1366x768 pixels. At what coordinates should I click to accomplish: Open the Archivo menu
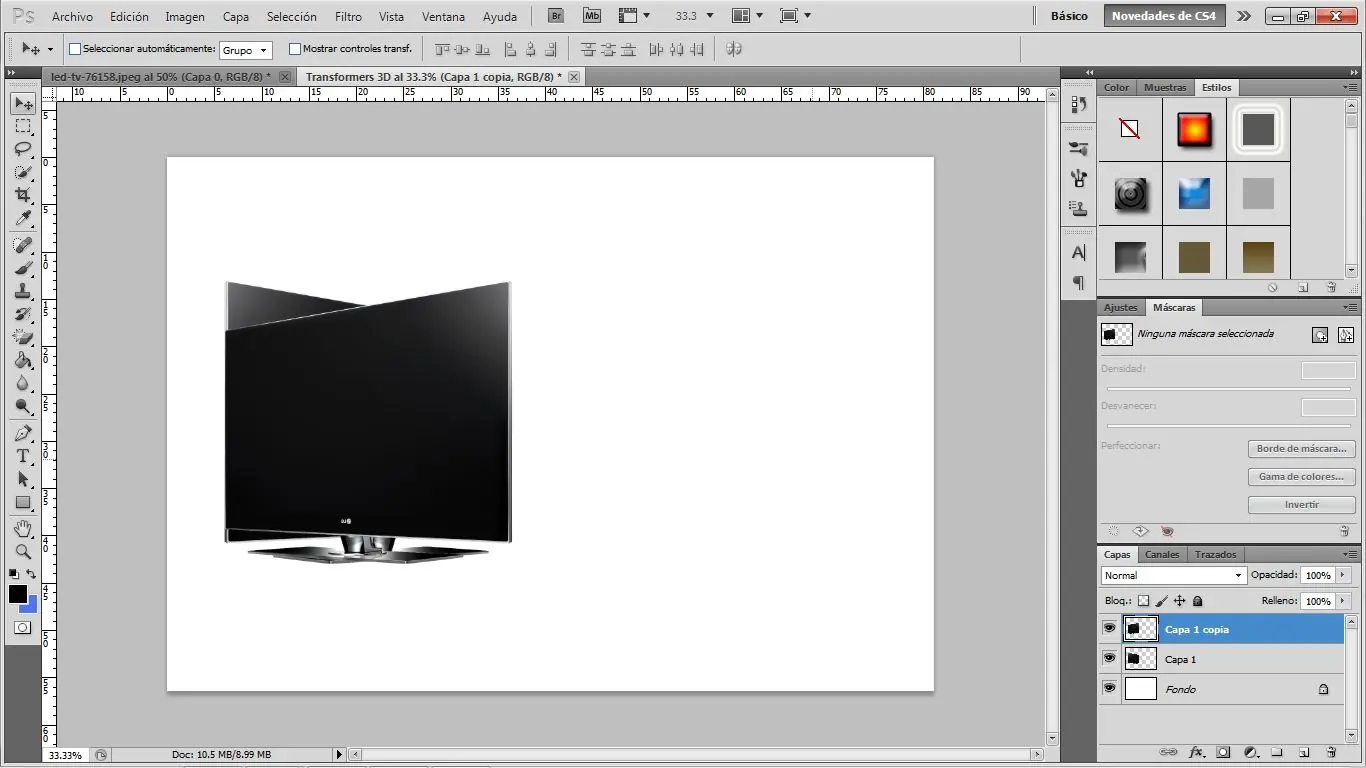click(72, 17)
